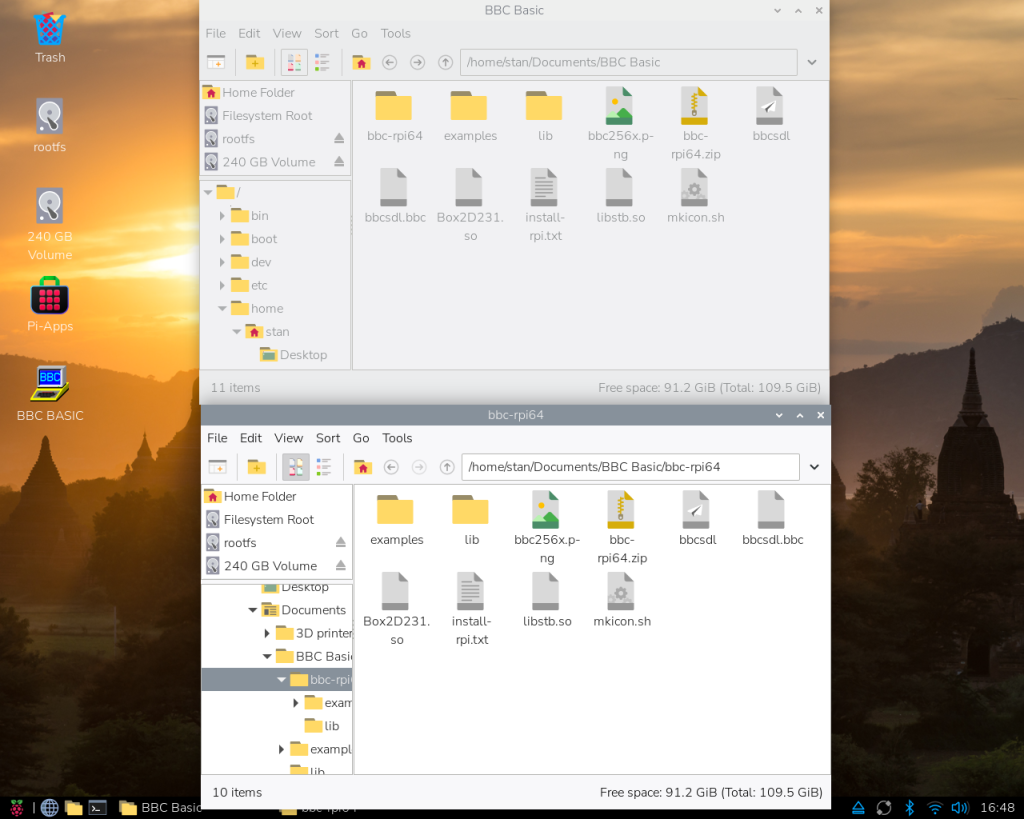Screen dimensions: 1024x819
Task: Switch the BBC Basic window to icon view
Action: pyautogui.click(x=294, y=62)
